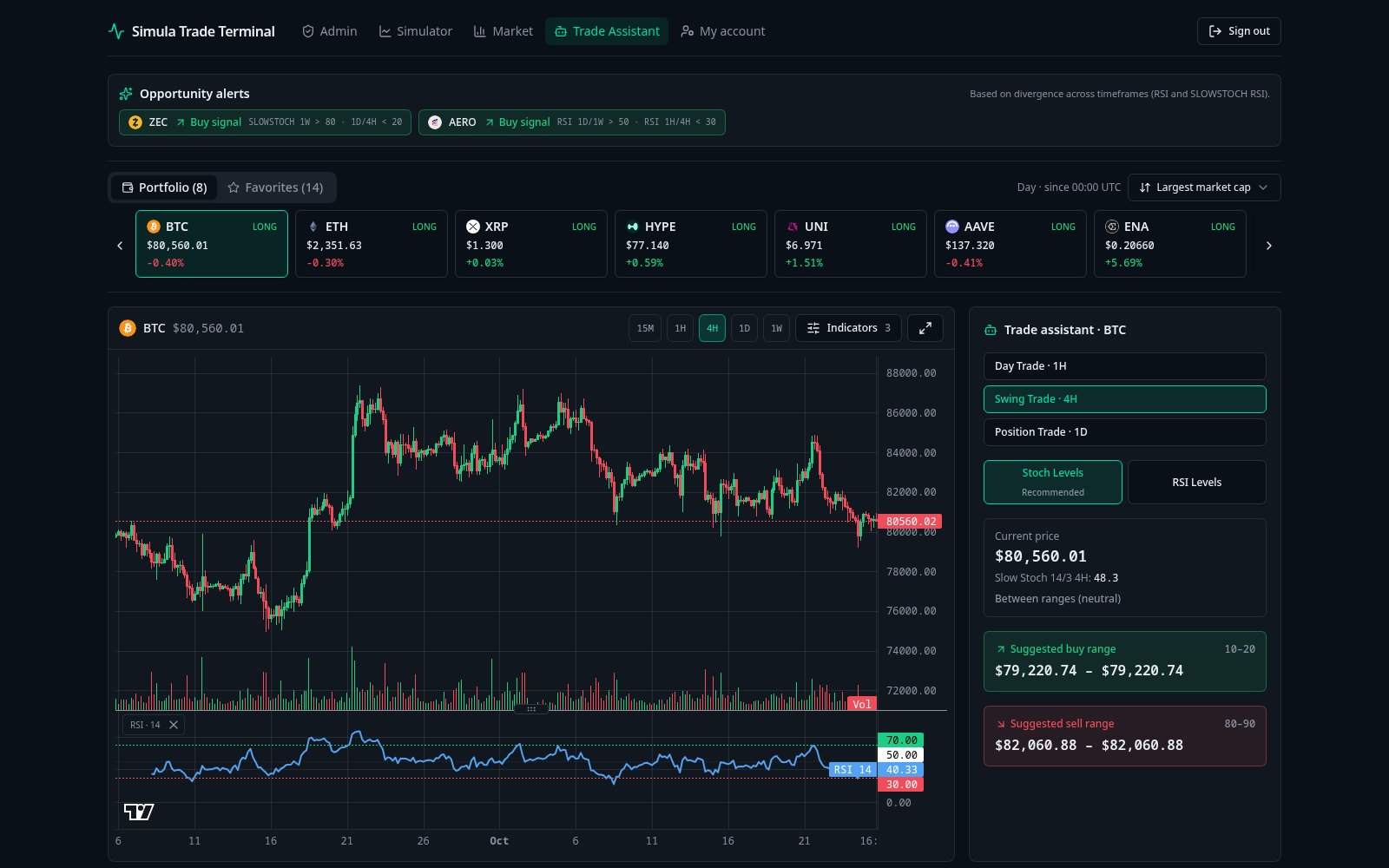Select Day Trade · 1H strategy

(1124, 366)
